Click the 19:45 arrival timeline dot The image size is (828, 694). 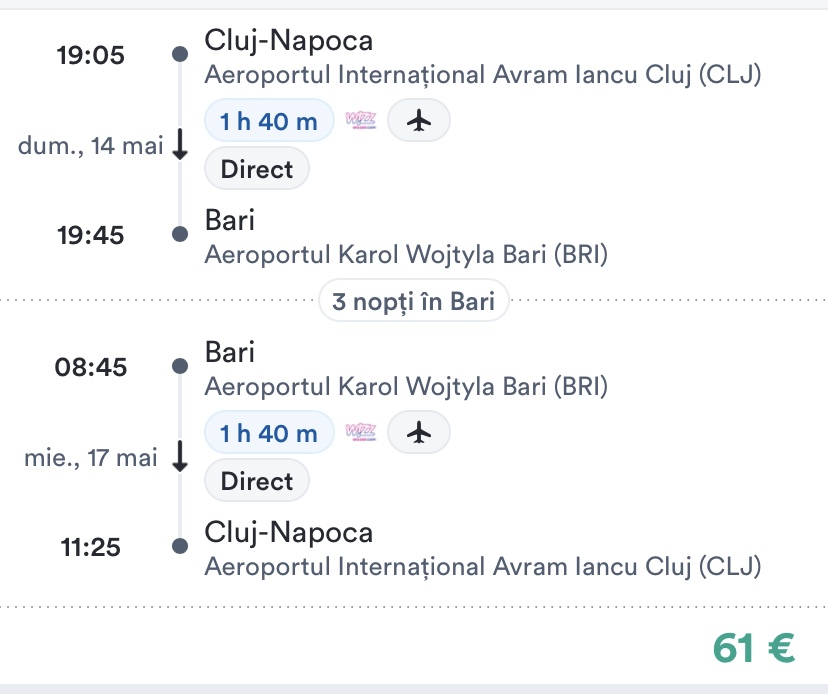[180, 235]
